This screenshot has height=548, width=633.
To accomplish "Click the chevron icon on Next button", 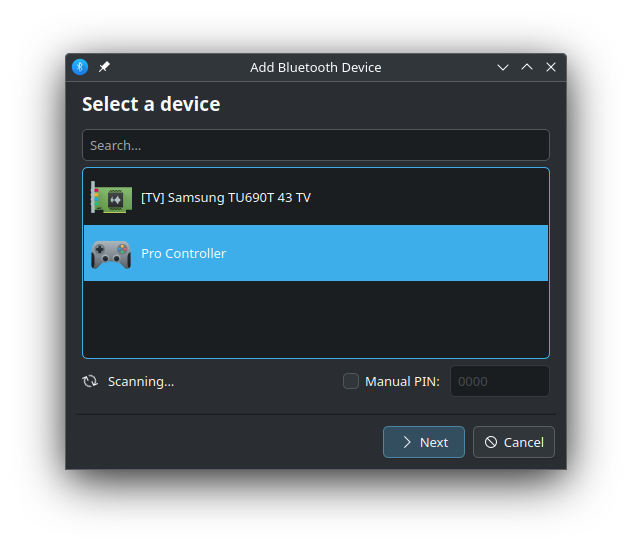I will tap(407, 442).
